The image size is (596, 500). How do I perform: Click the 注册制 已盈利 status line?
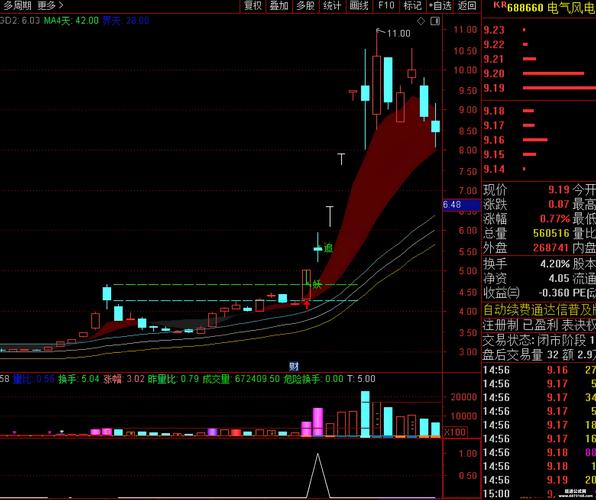pos(539,325)
